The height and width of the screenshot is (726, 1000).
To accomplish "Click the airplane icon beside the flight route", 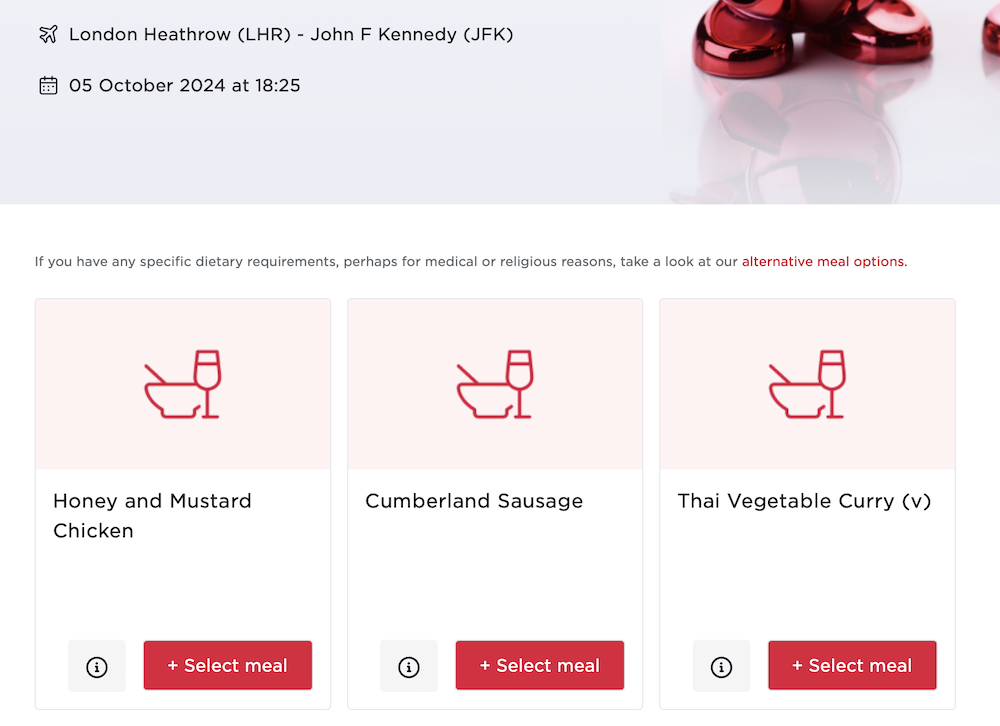I will click(48, 34).
